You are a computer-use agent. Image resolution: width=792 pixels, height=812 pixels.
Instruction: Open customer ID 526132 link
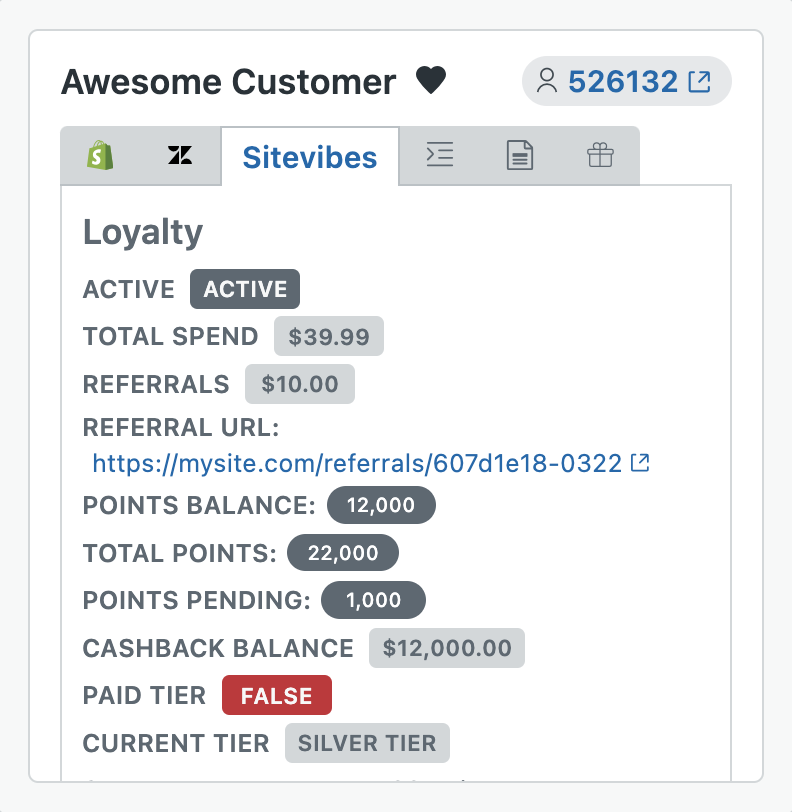tap(623, 81)
